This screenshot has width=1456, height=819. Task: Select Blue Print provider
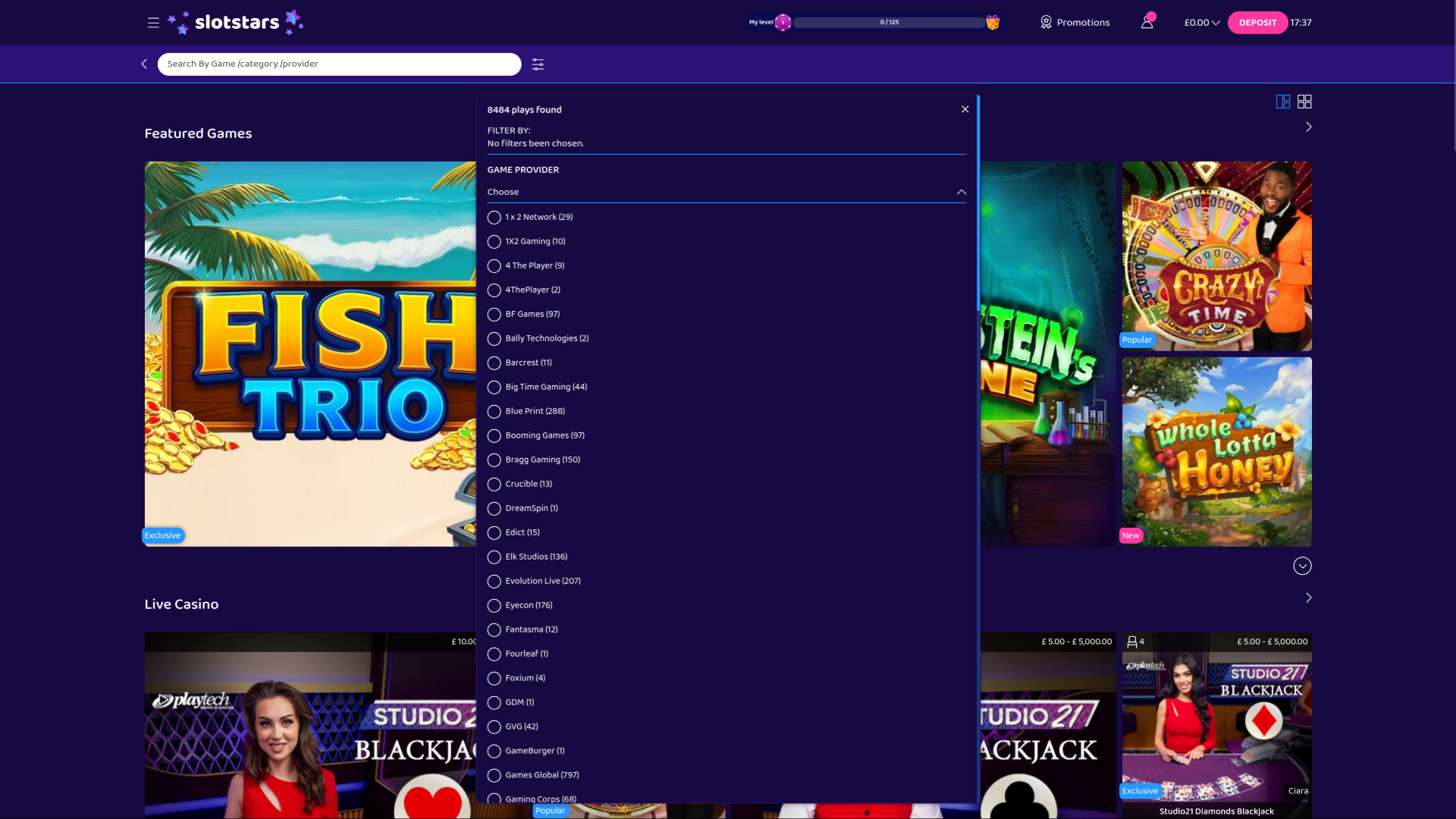pos(526,412)
